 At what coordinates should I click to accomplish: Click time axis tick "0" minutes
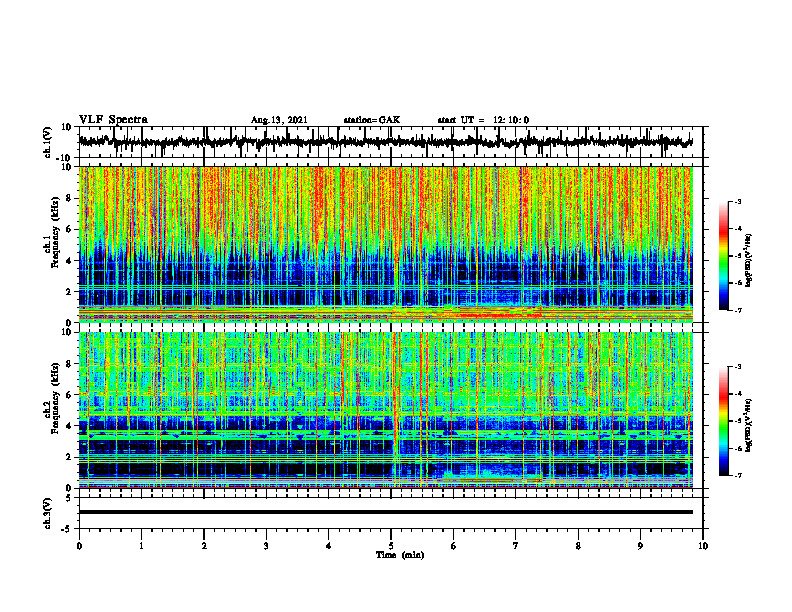(x=79, y=546)
